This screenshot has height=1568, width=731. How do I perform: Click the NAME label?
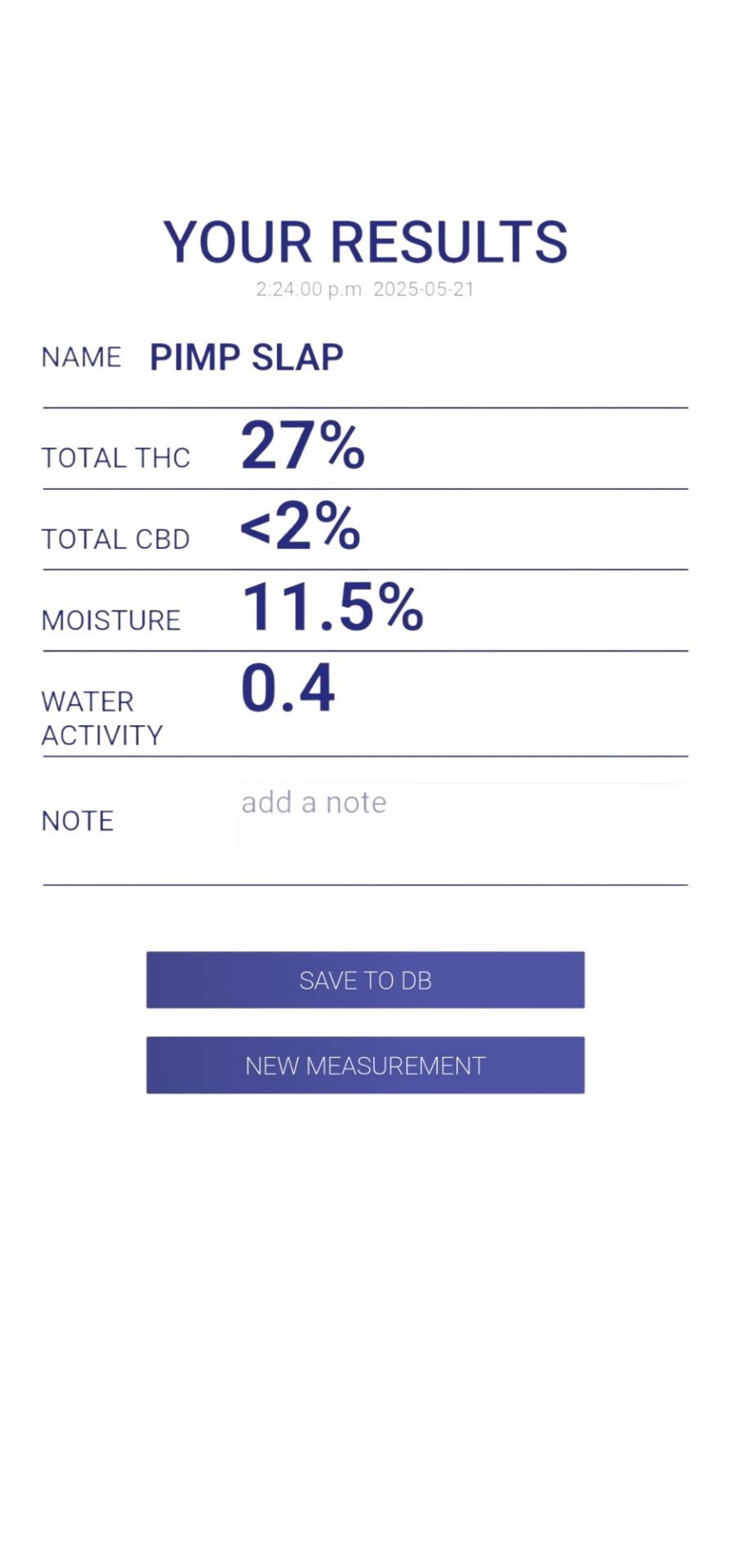[x=82, y=358]
